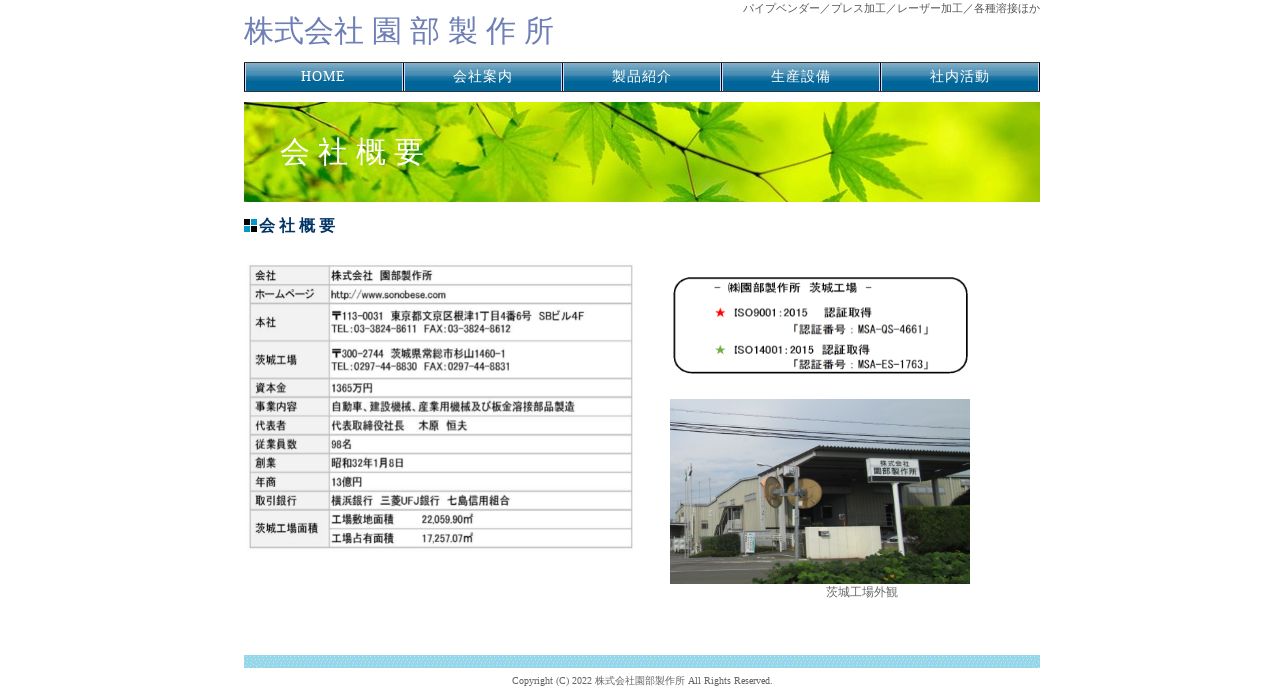Click the company overview table image
The width and height of the screenshot is (1284, 696).
441,406
